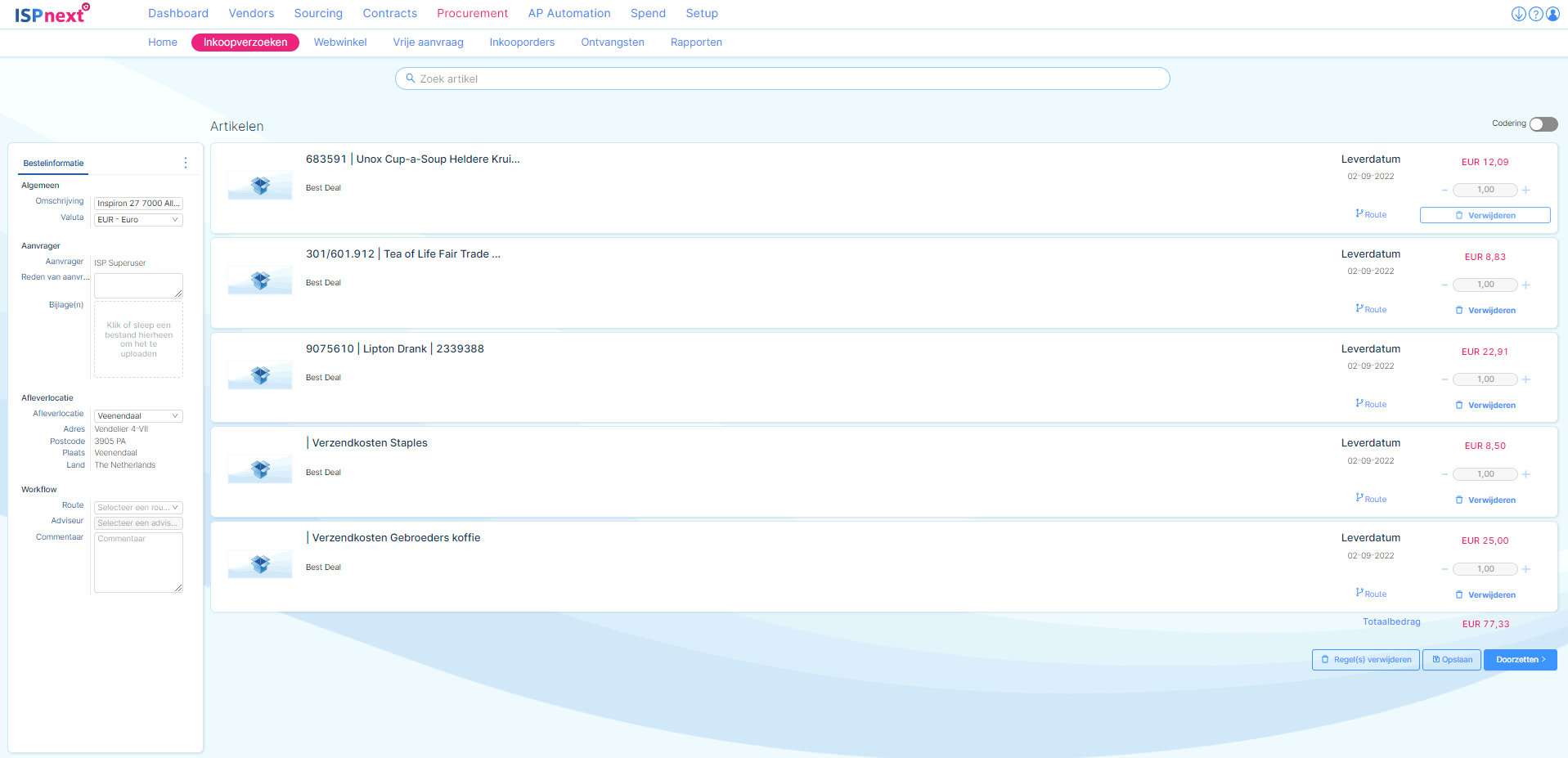Image resolution: width=1568 pixels, height=758 pixels.
Task: Open the Sourcing menu
Action: [318, 13]
